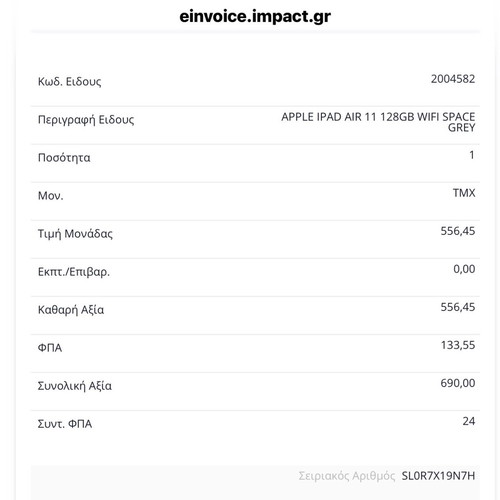Click the discount value 0,00

pos(464,269)
